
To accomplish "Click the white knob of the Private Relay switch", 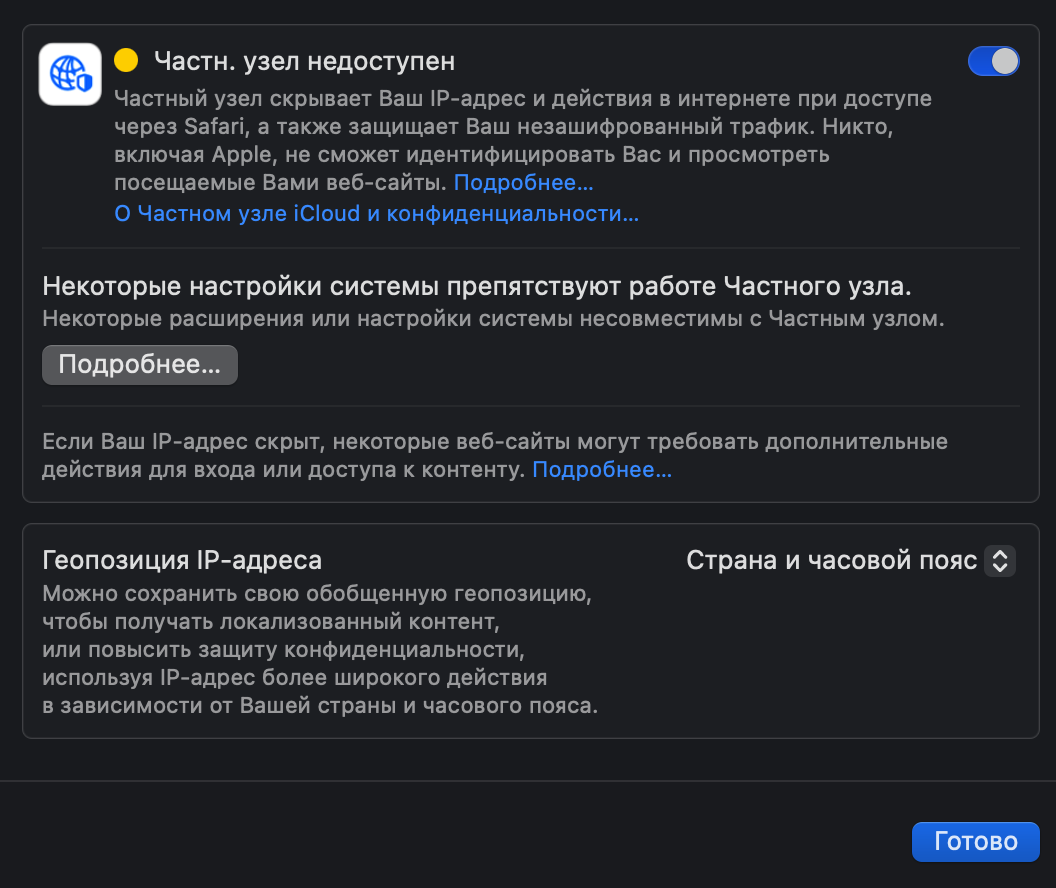I will click(1005, 62).
